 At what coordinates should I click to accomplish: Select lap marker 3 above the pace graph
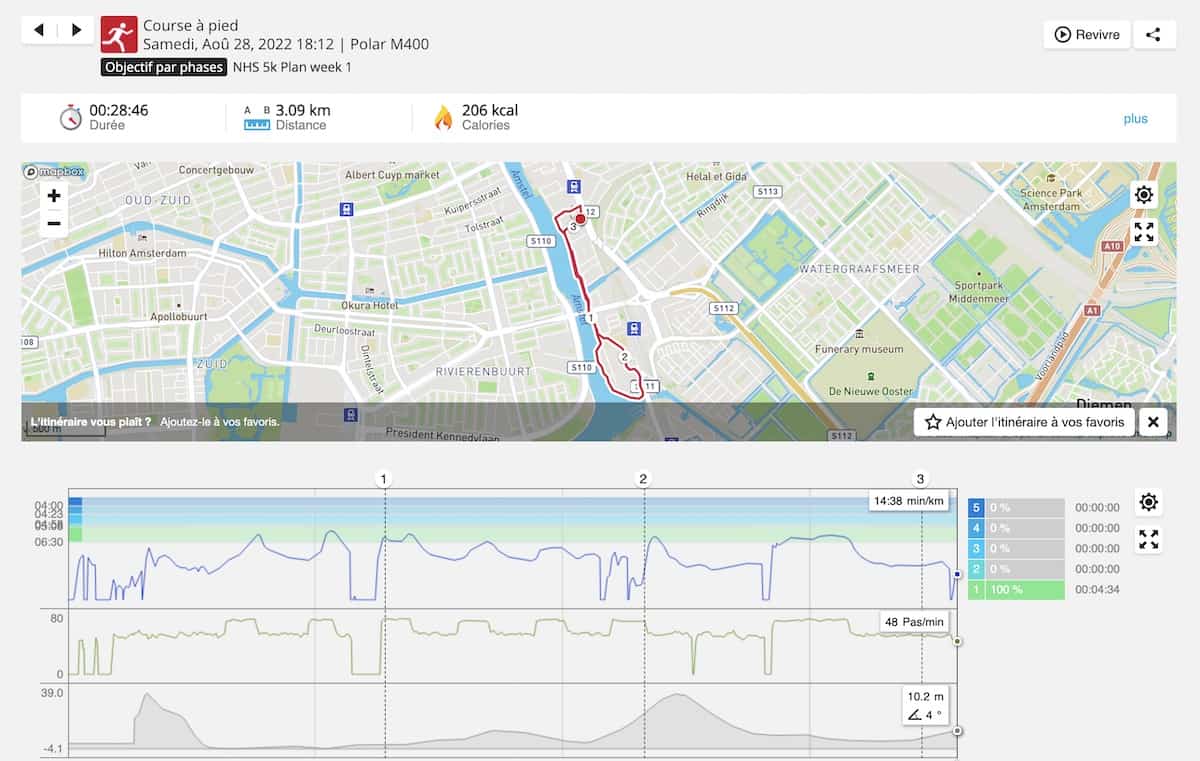[x=921, y=479]
